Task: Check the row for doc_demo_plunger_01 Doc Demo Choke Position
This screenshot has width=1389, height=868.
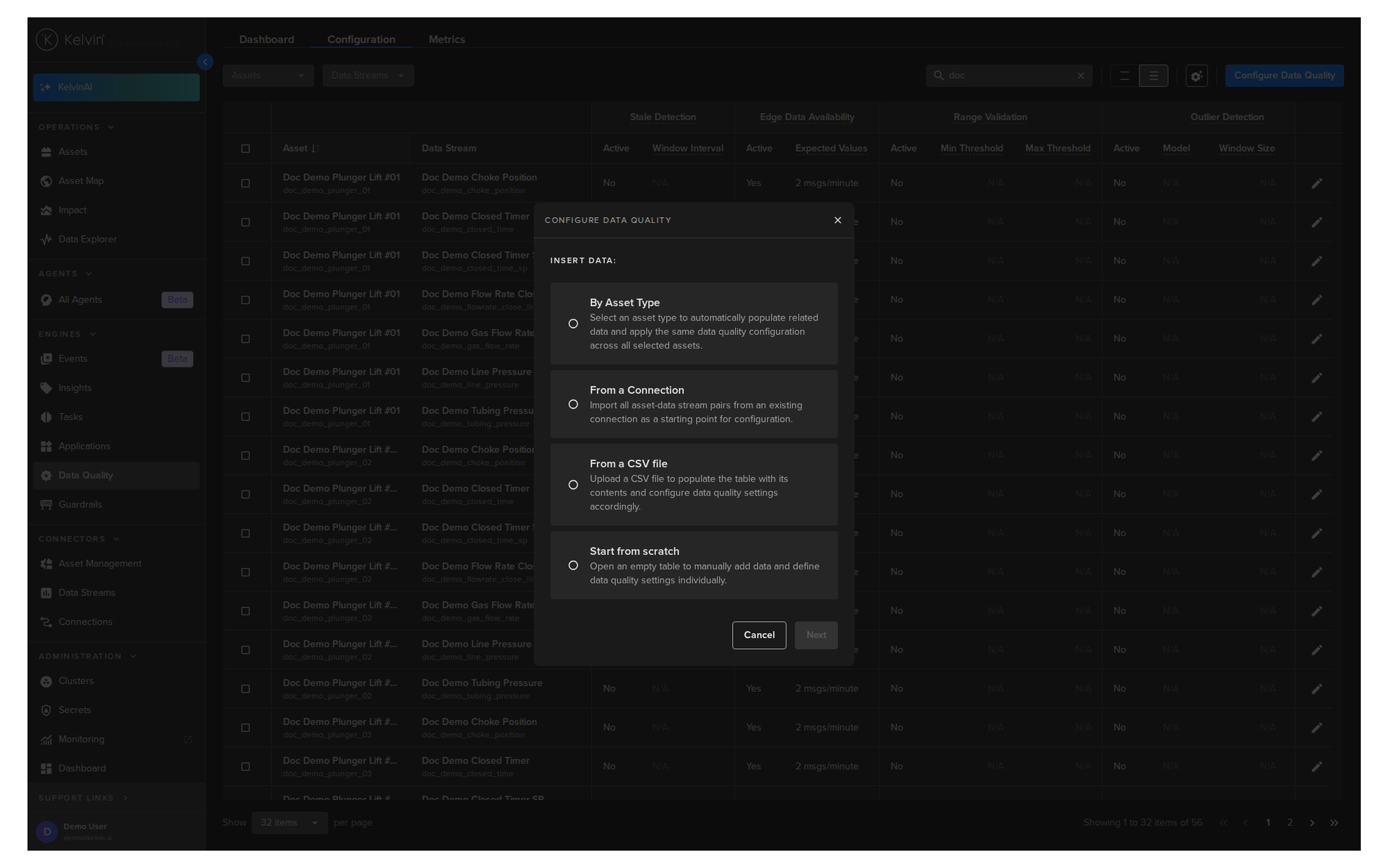Action: click(x=245, y=183)
